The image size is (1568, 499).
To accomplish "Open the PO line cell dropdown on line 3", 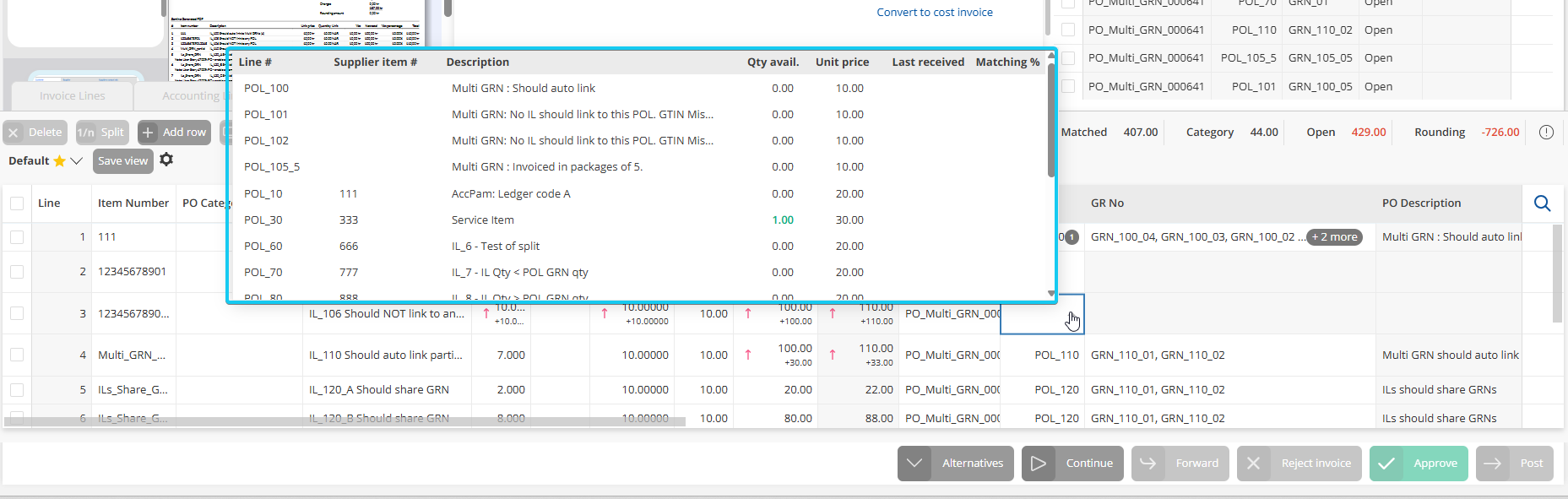I will tap(1042, 314).
